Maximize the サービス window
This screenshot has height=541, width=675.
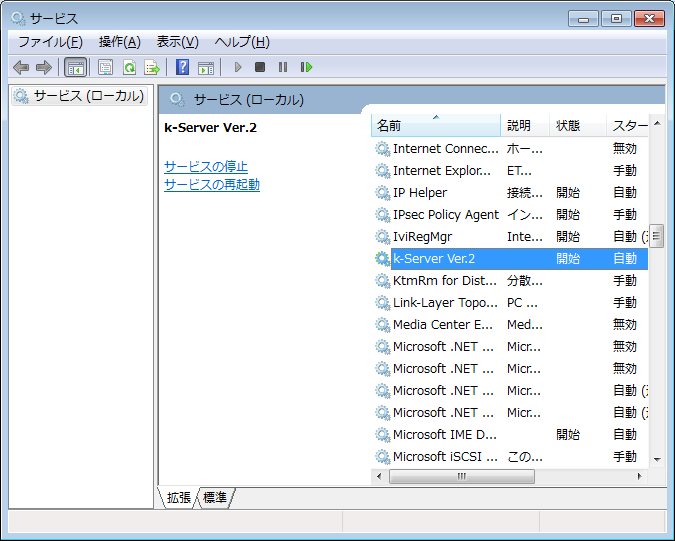tap(616, 19)
